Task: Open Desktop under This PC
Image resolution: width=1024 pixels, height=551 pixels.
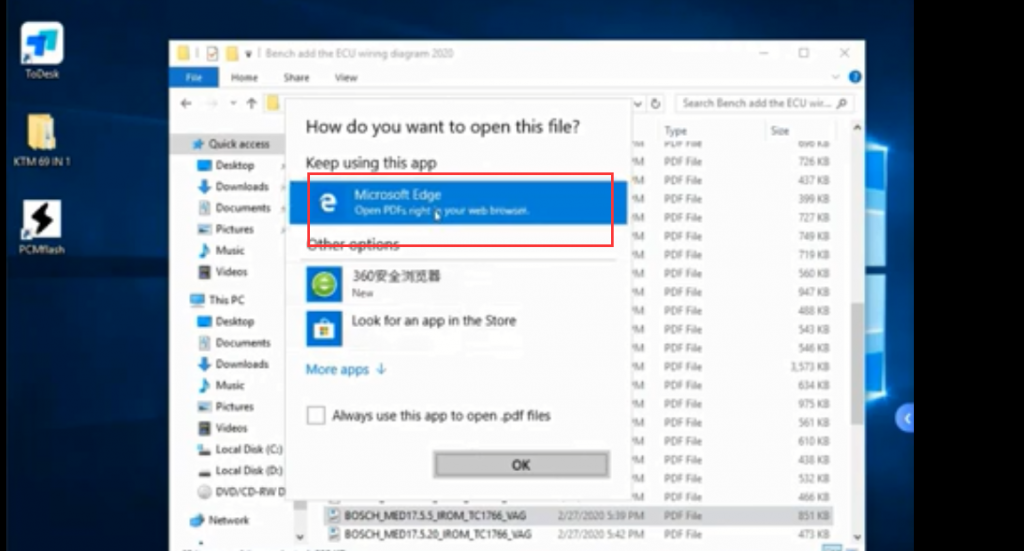Action: 234,321
